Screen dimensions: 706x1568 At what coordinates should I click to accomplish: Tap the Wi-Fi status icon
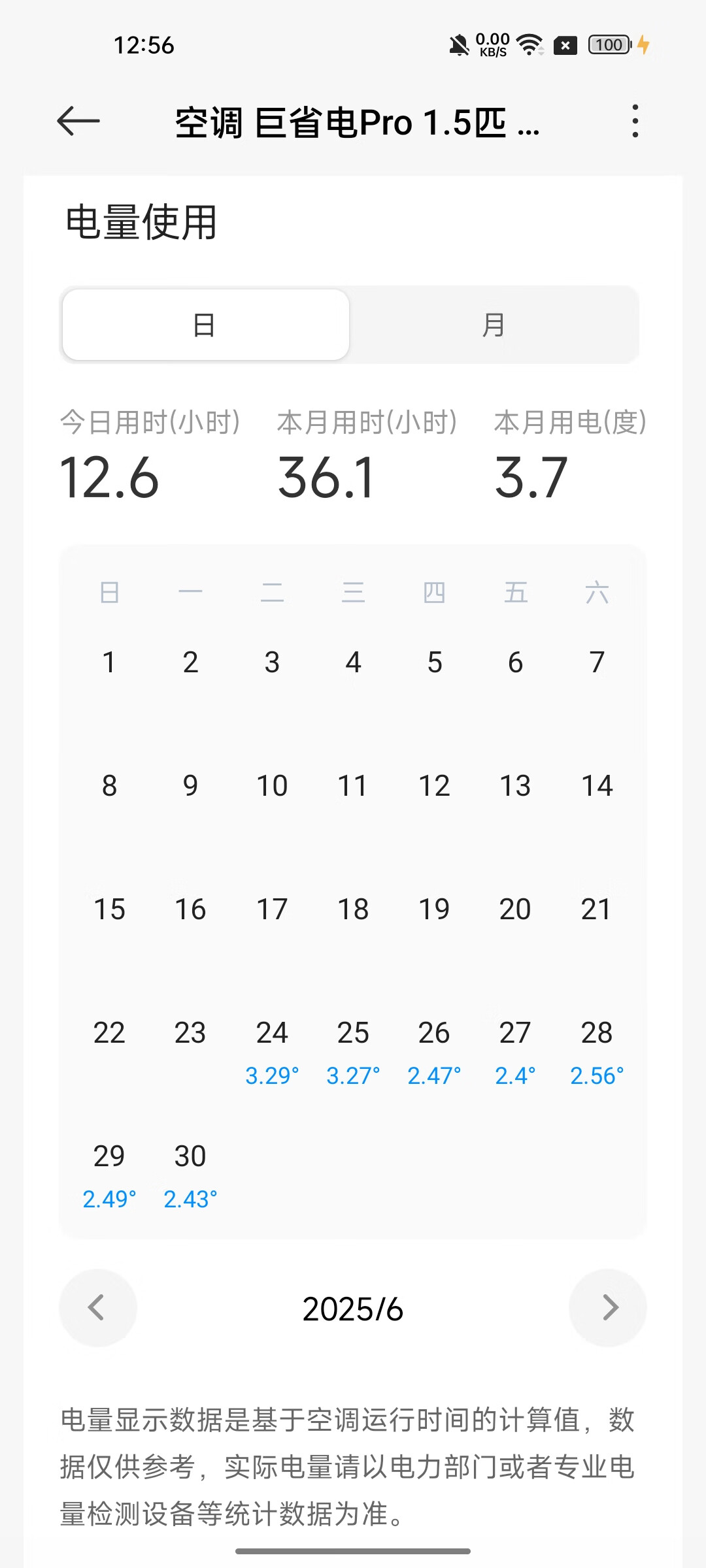click(530, 45)
